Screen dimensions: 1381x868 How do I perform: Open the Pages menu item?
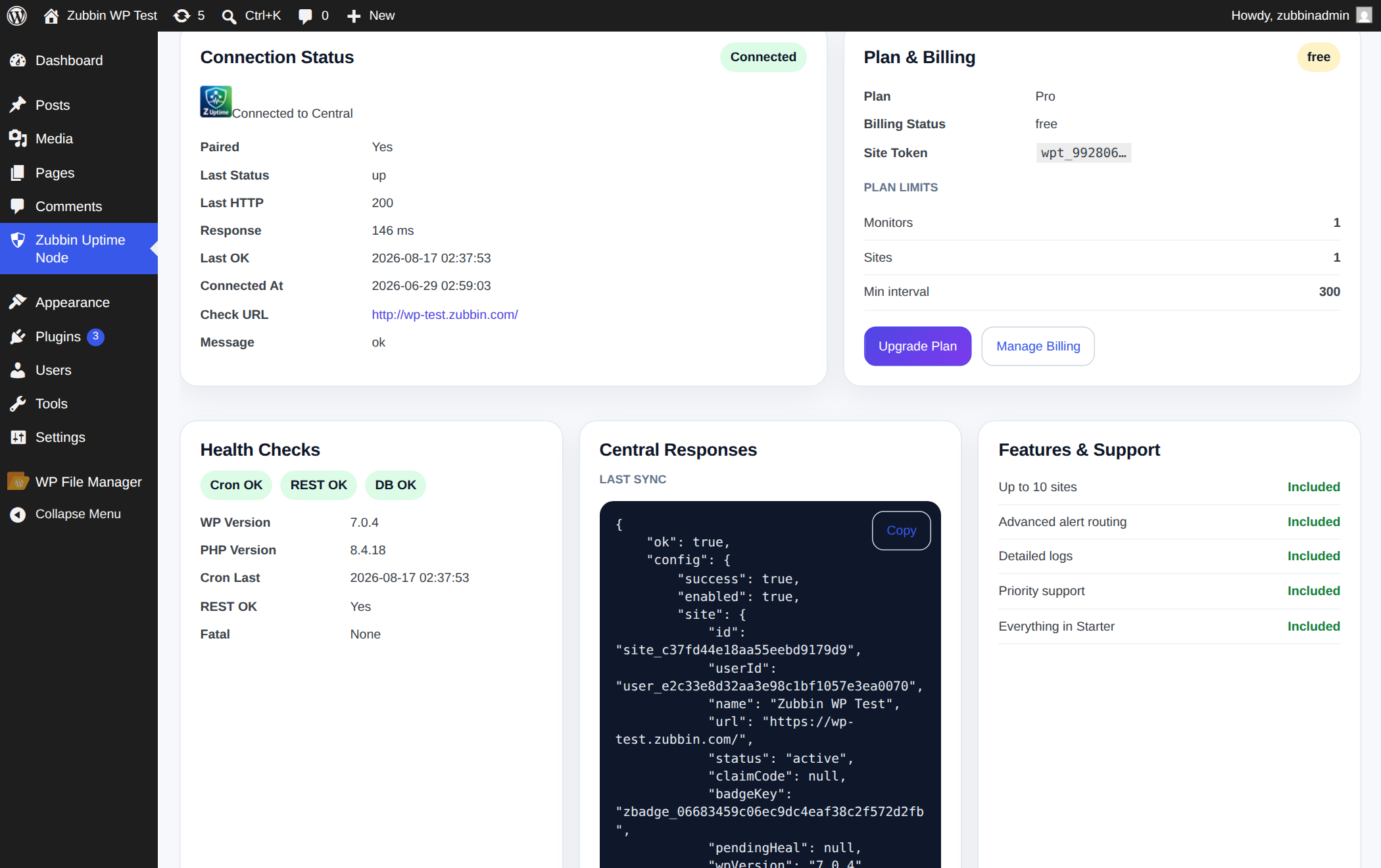79,173
